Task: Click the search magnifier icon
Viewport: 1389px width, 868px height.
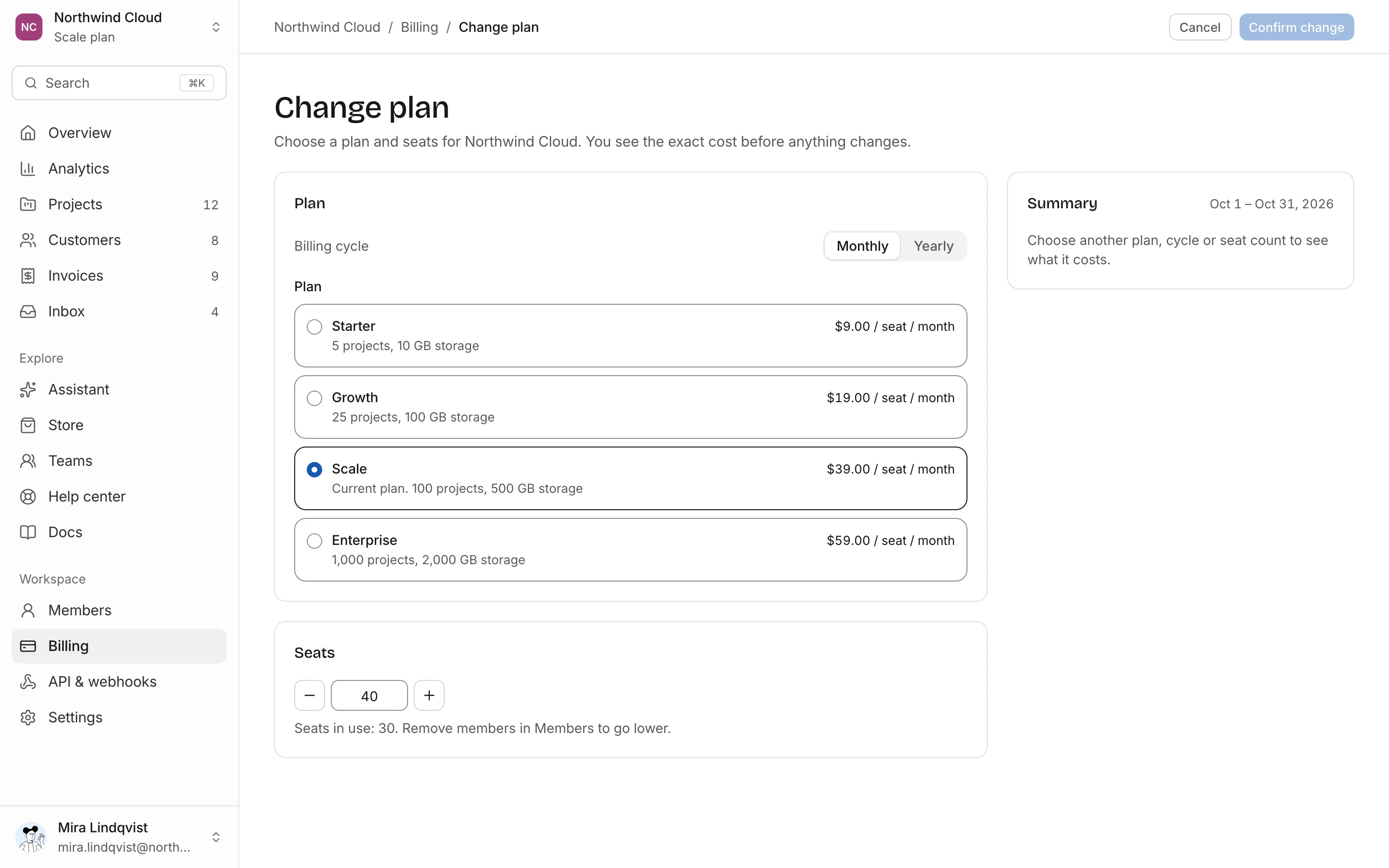Action: [31, 82]
